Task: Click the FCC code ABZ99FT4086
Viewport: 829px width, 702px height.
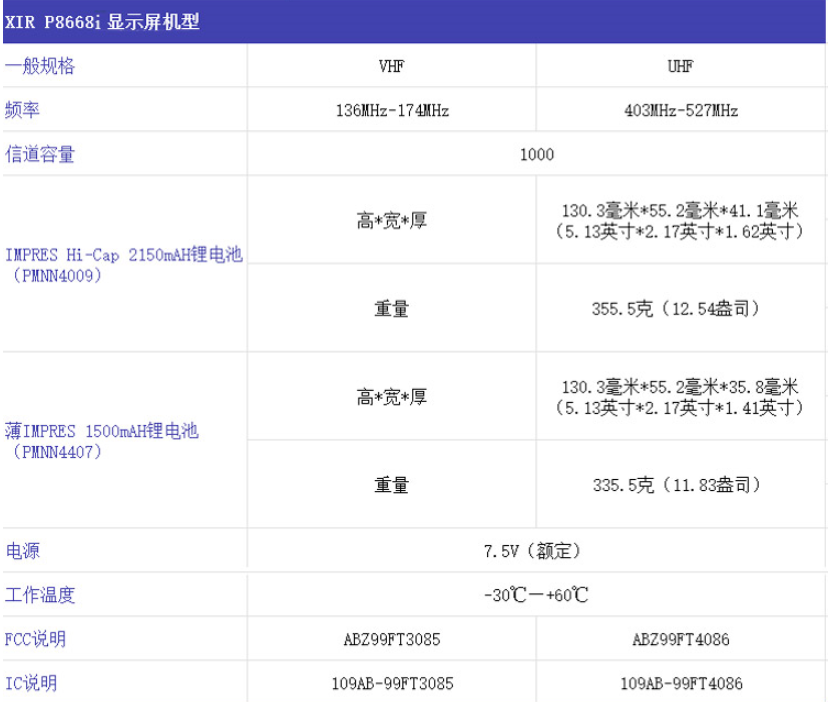Action: [681, 640]
